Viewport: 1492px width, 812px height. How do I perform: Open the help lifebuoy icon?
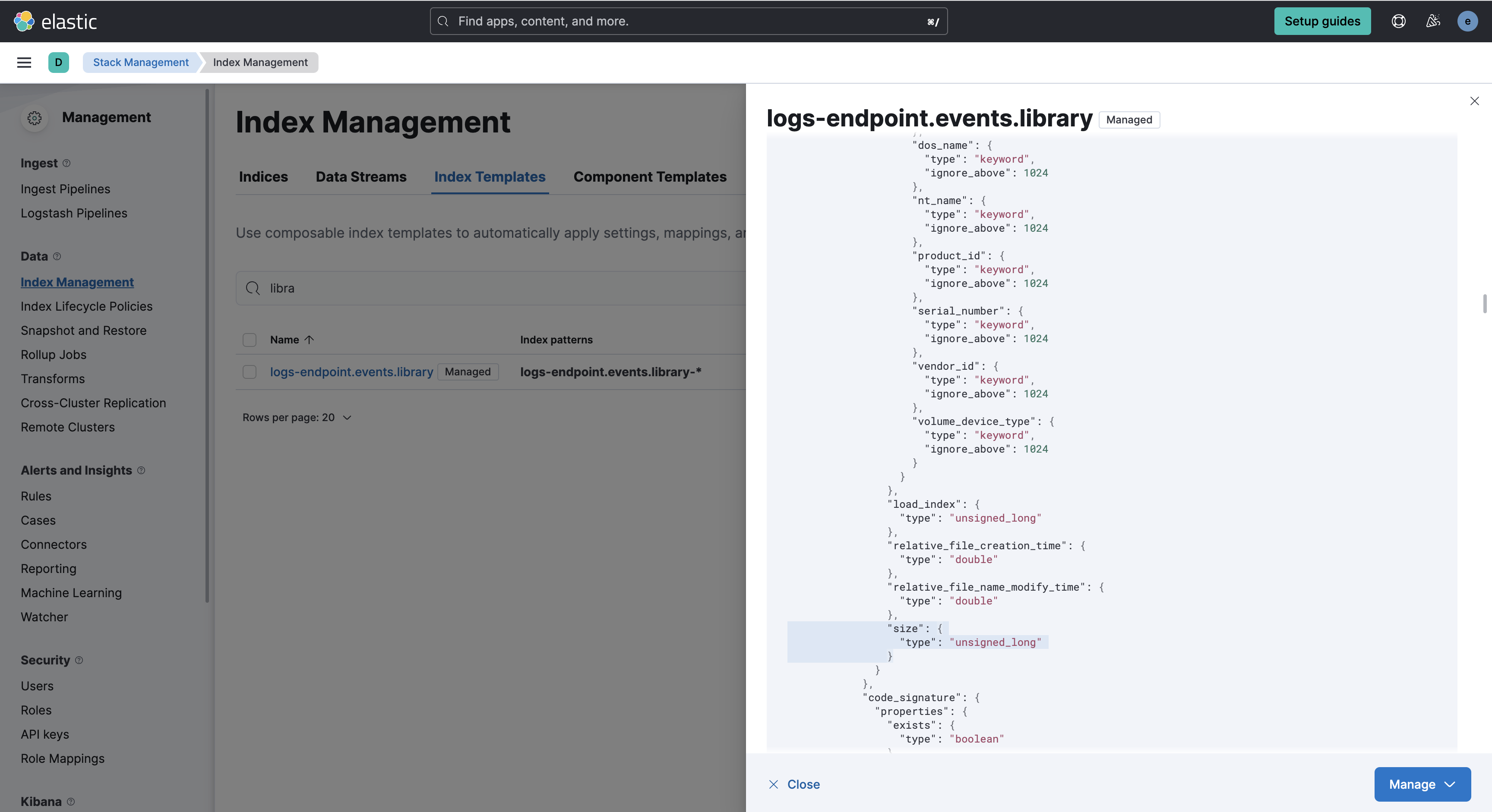(x=1398, y=22)
